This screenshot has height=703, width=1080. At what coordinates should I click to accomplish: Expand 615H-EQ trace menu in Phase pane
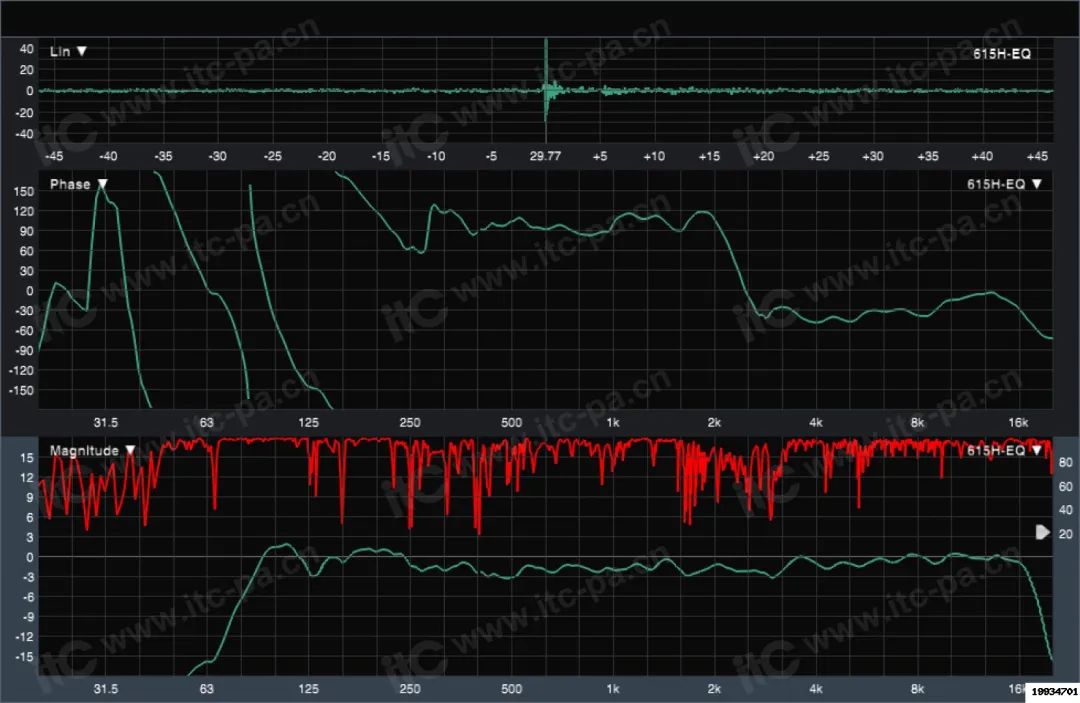[x=1036, y=184]
